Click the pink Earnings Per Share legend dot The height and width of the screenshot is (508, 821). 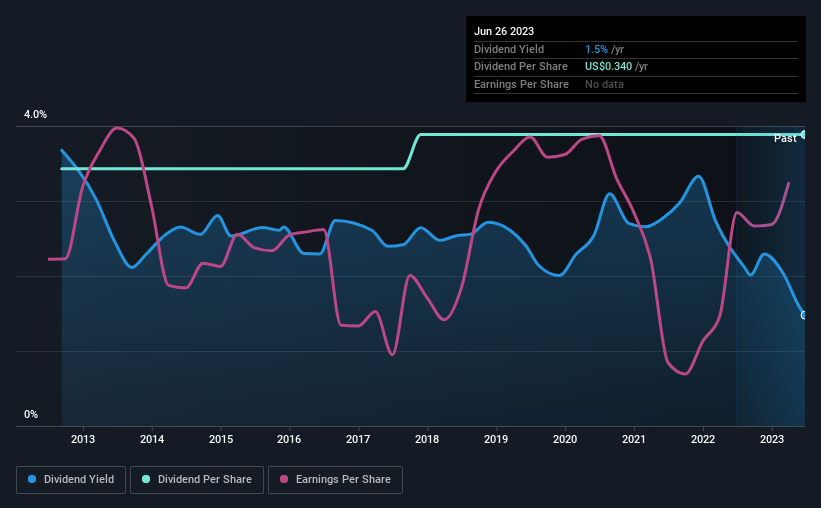[x=284, y=479]
